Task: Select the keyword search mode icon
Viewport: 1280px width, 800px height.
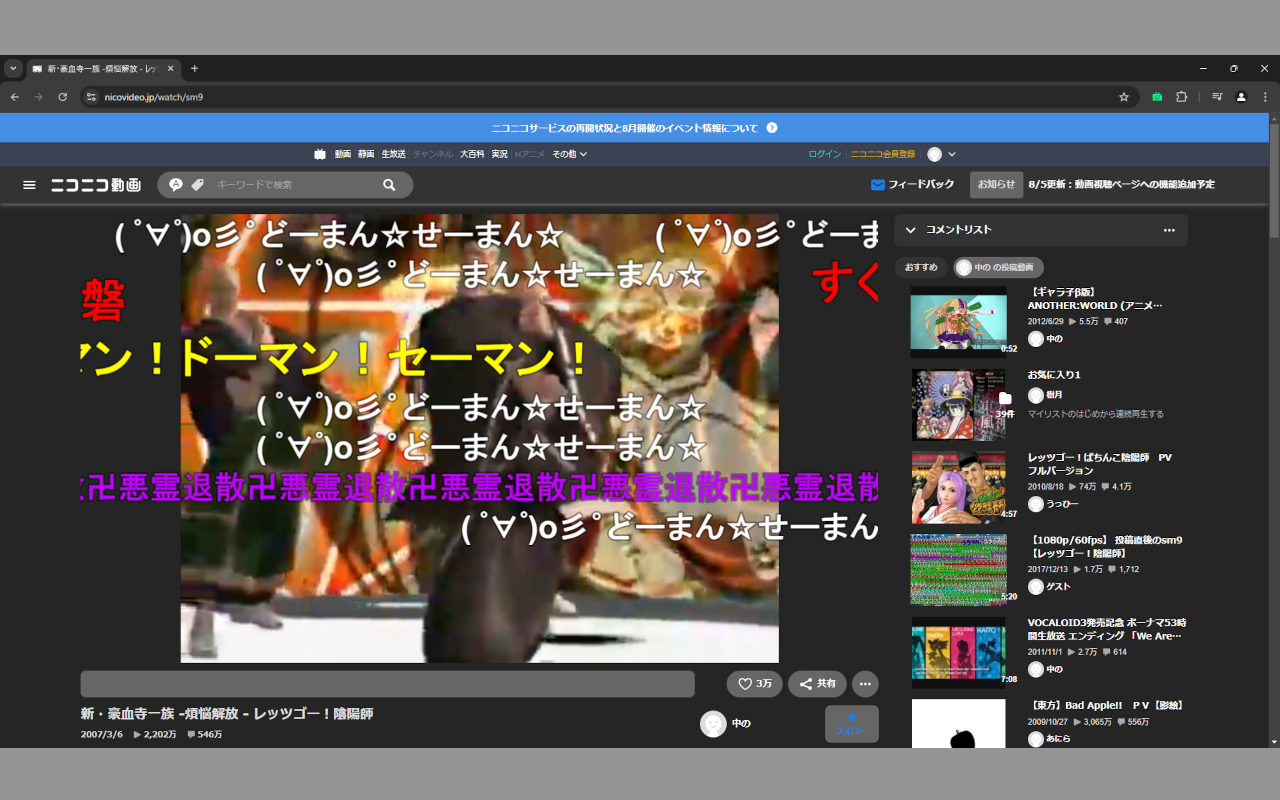Action: (176, 185)
